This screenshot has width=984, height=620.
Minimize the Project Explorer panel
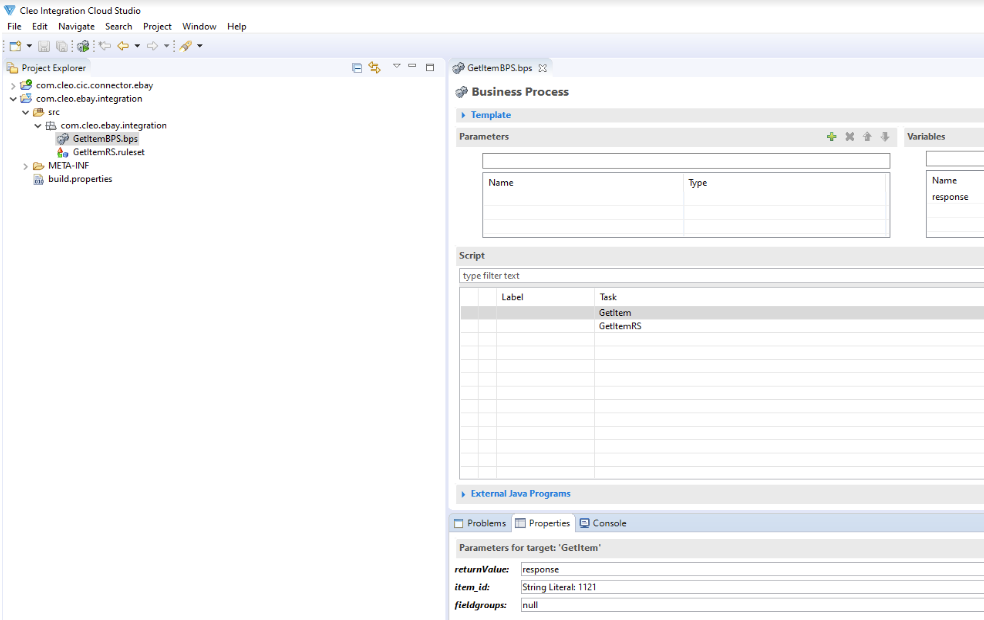[412, 66]
